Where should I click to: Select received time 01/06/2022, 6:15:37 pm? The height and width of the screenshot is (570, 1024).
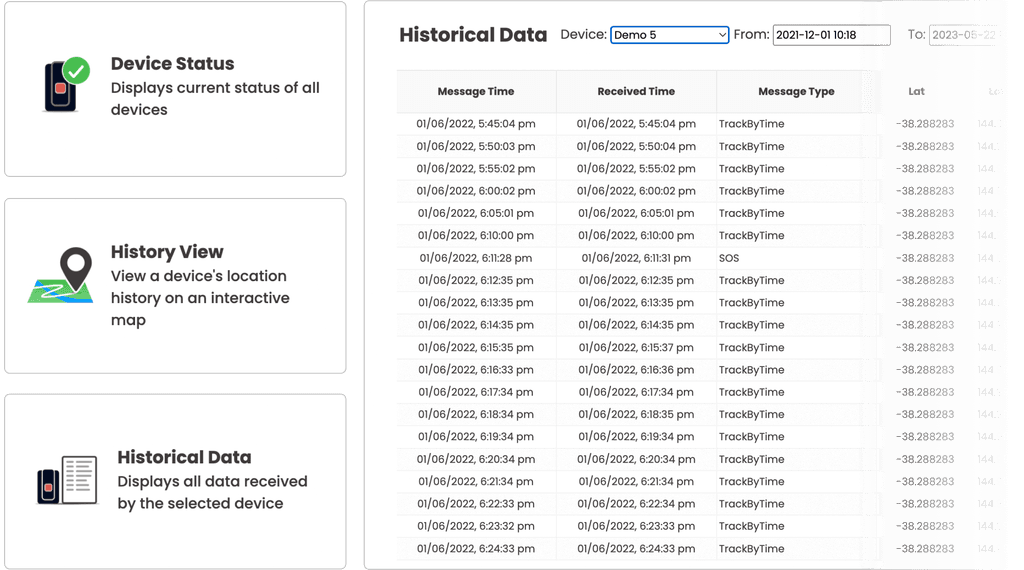pos(636,347)
